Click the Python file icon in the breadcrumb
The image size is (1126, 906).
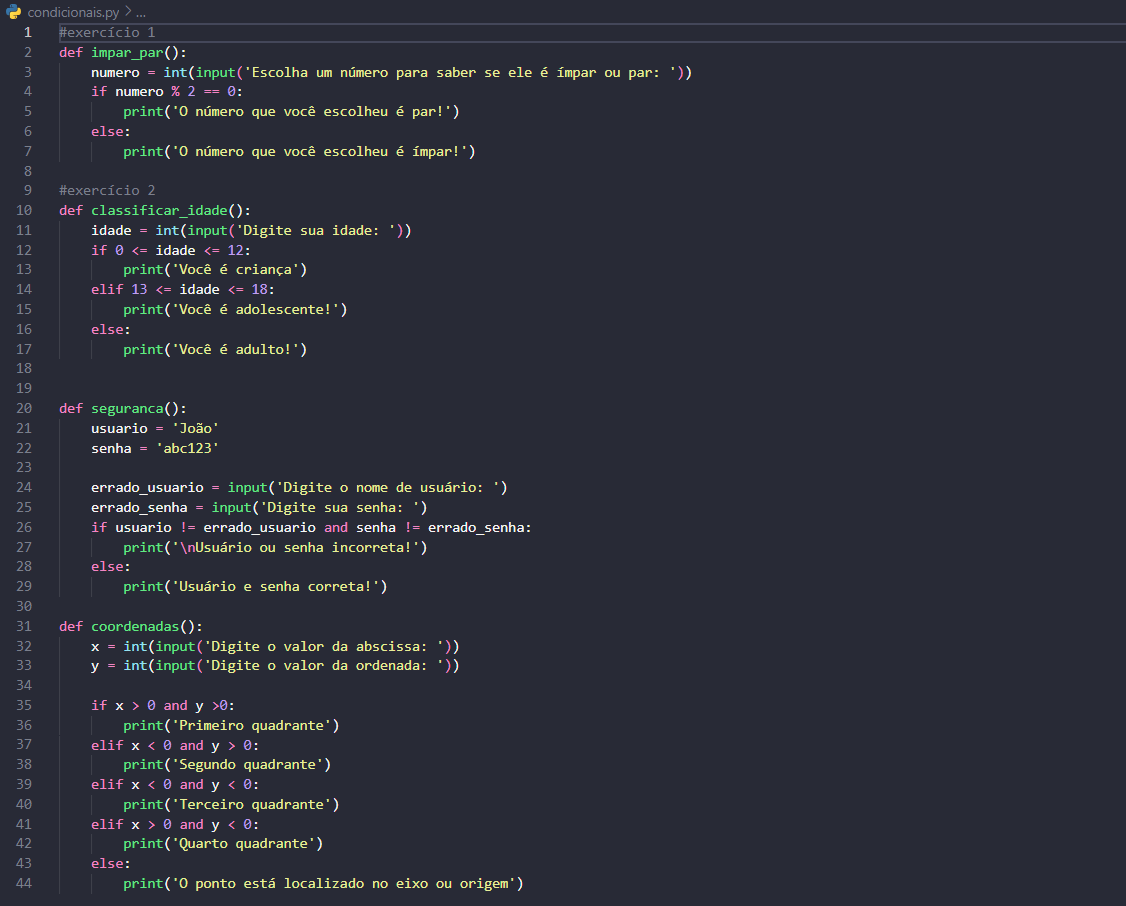click(x=14, y=12)
